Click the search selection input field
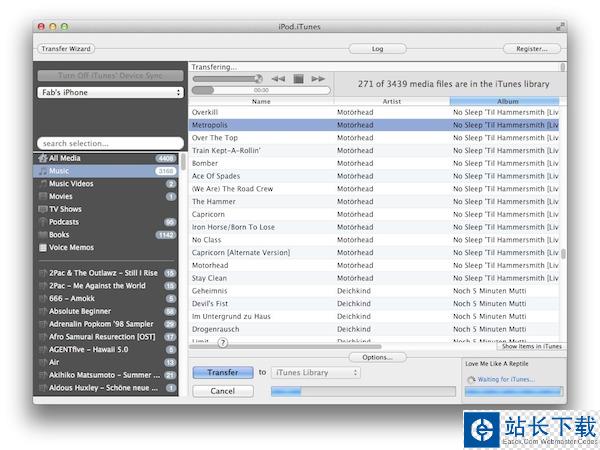The width and height of the screenshot is (600, 450). [x=110, y=144]
